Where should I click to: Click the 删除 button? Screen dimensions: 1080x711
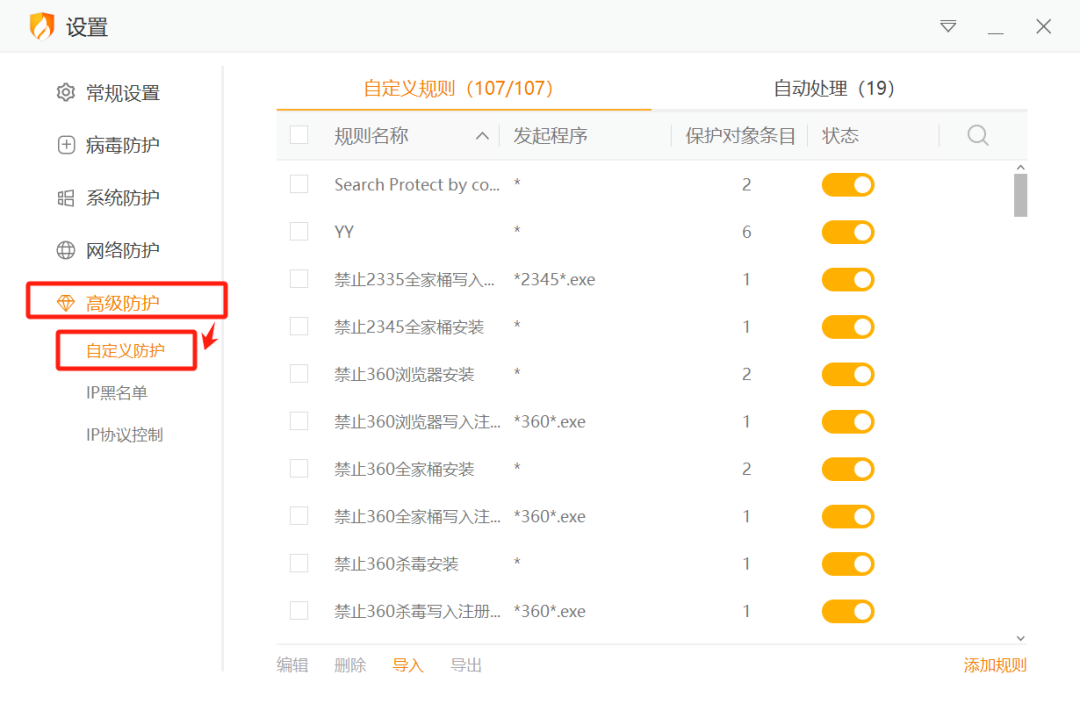pos(350,665)
